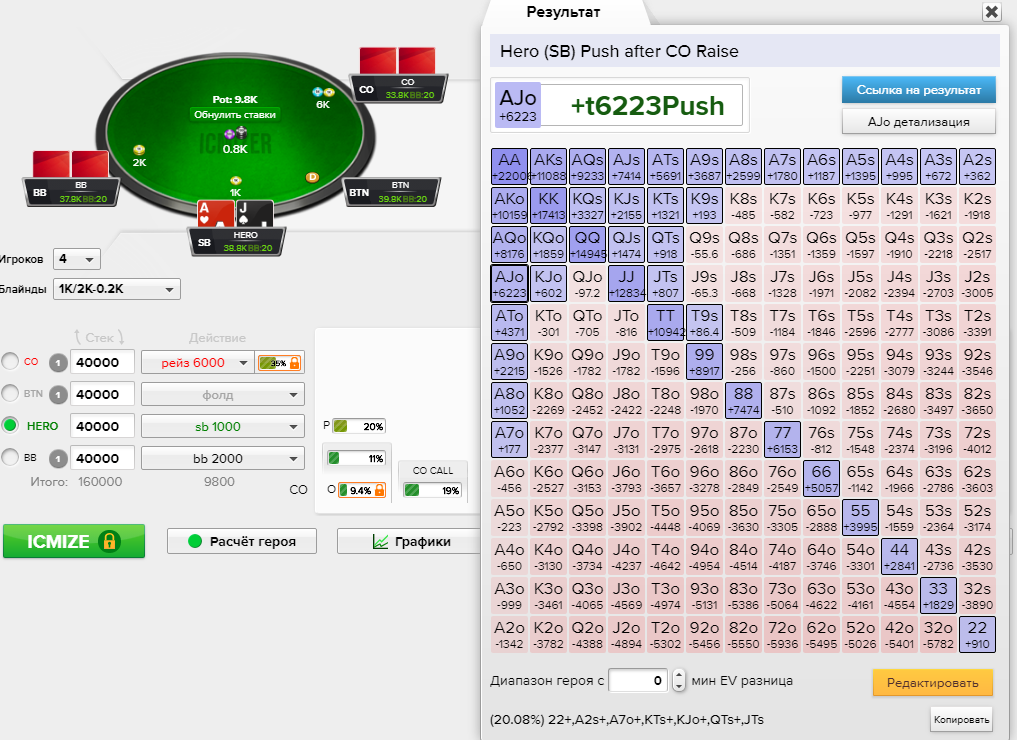The width and height of the screenshot is (1017, 740).
Task: Click the 11% range bar
Action: [x=356, y=458]
